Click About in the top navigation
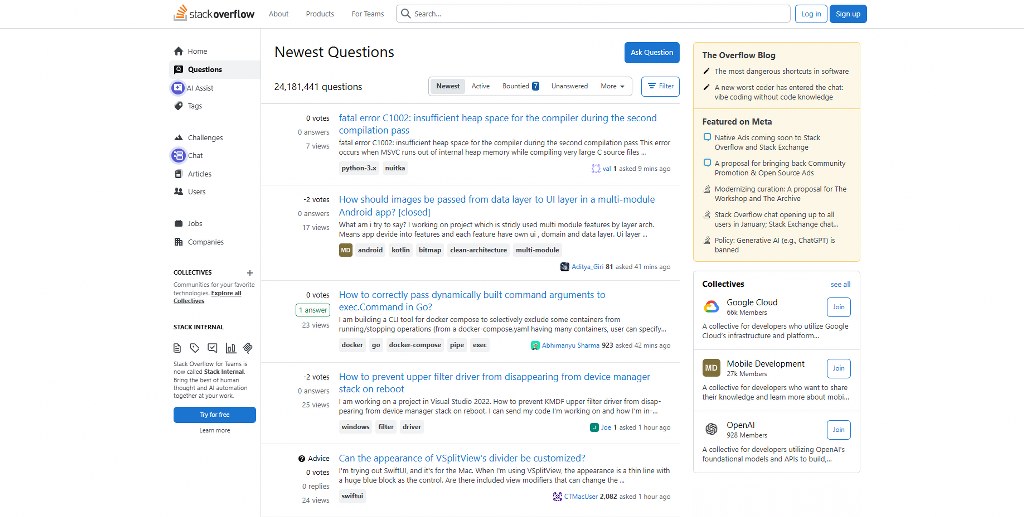The image size is (1024, 517). tap(279, 14)
